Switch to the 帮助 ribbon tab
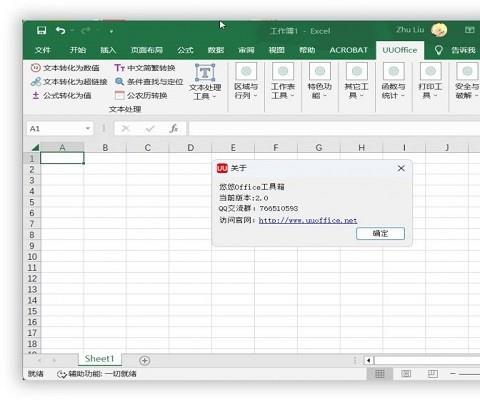Viewport: 480px width, 400px height. 307,50
